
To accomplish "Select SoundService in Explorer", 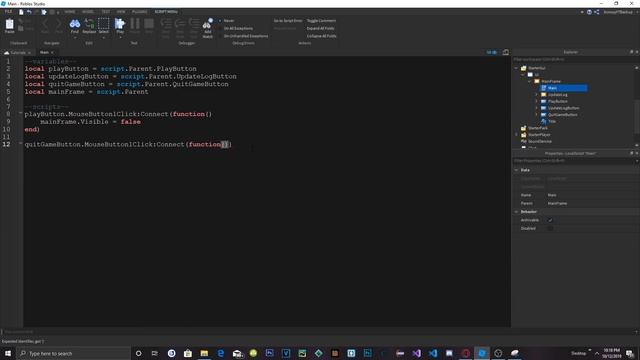I will pos(540,141).
